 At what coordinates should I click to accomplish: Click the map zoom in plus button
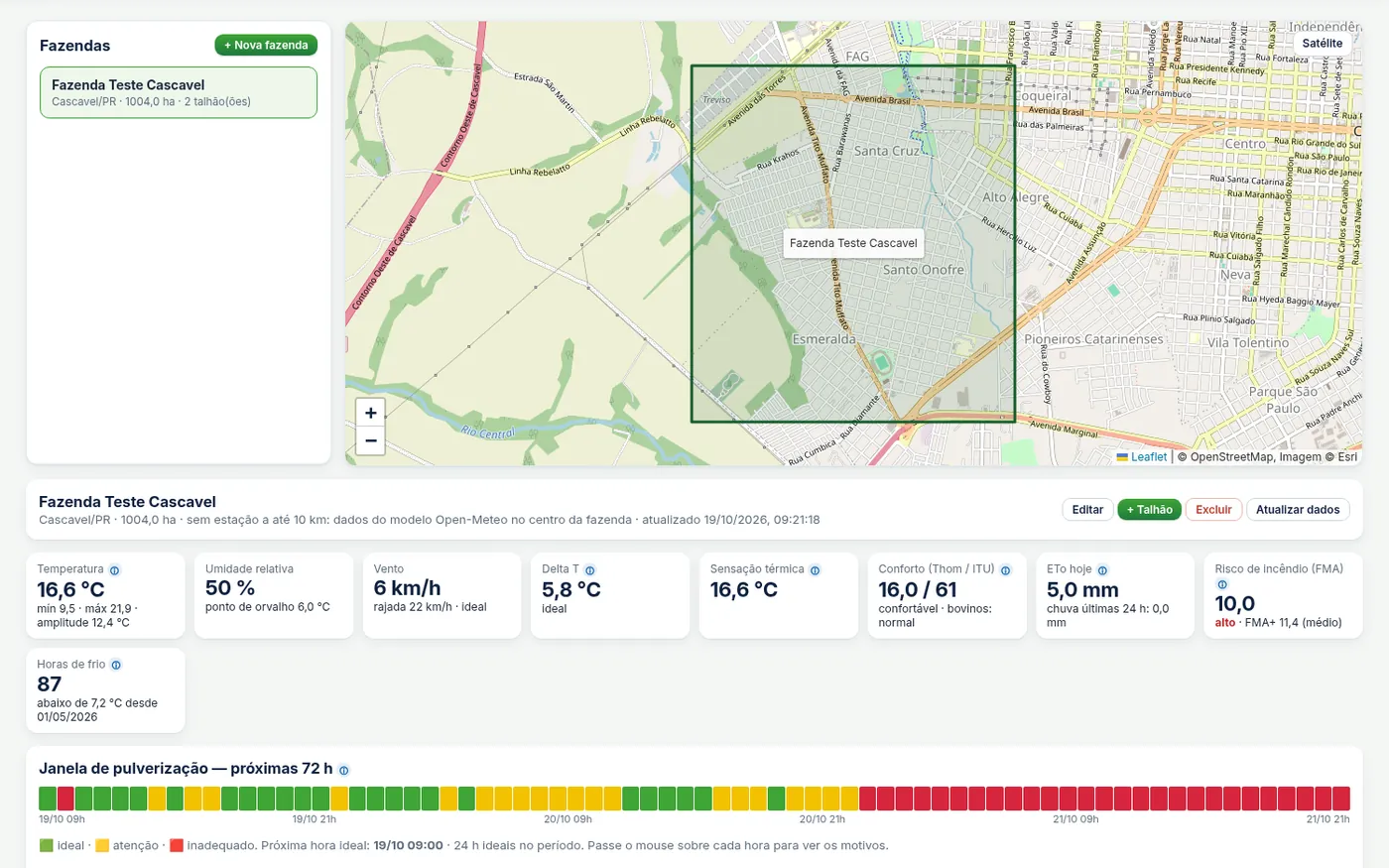tap(370, 413)
